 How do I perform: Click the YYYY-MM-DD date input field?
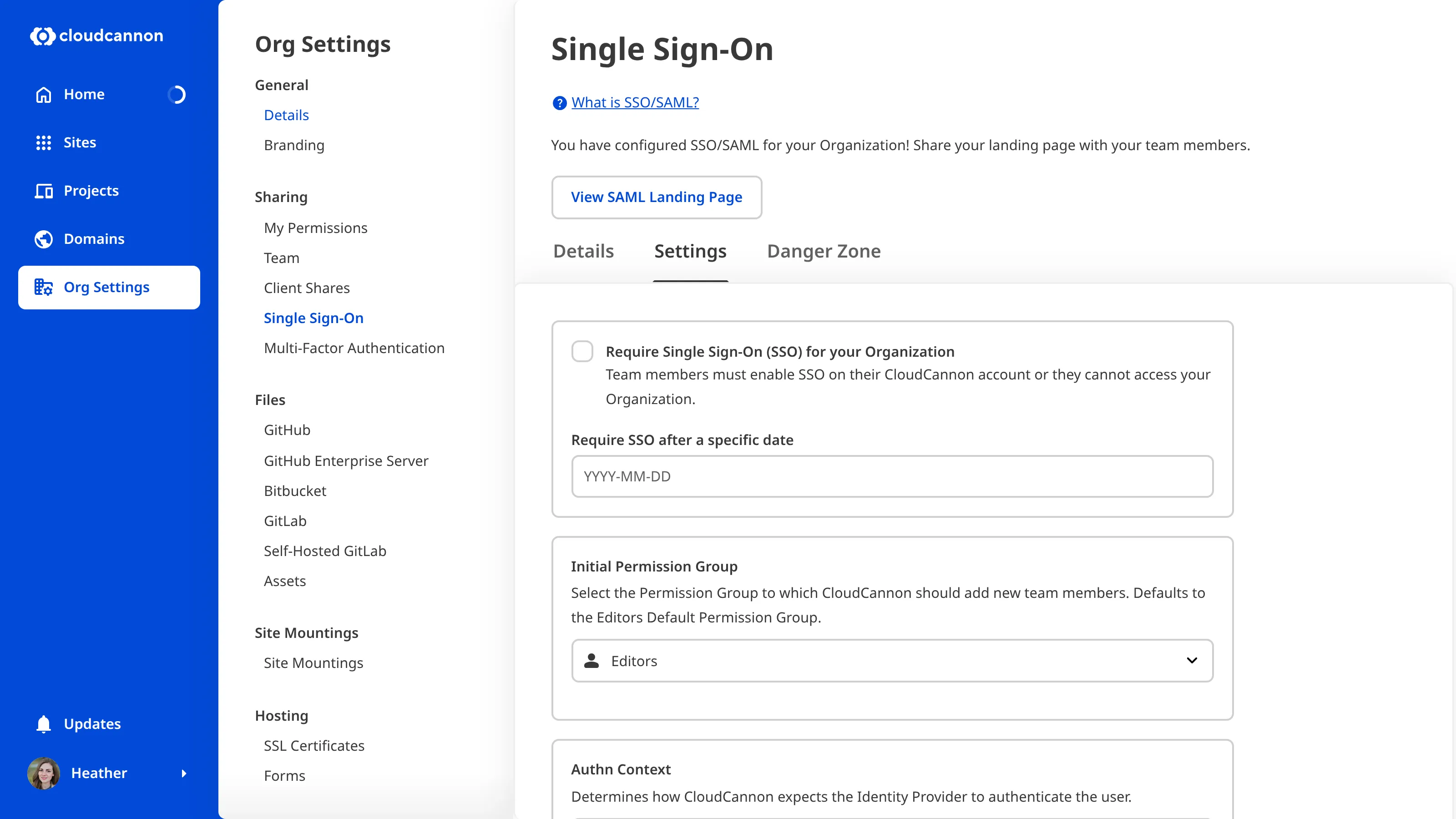click(891, 476)
